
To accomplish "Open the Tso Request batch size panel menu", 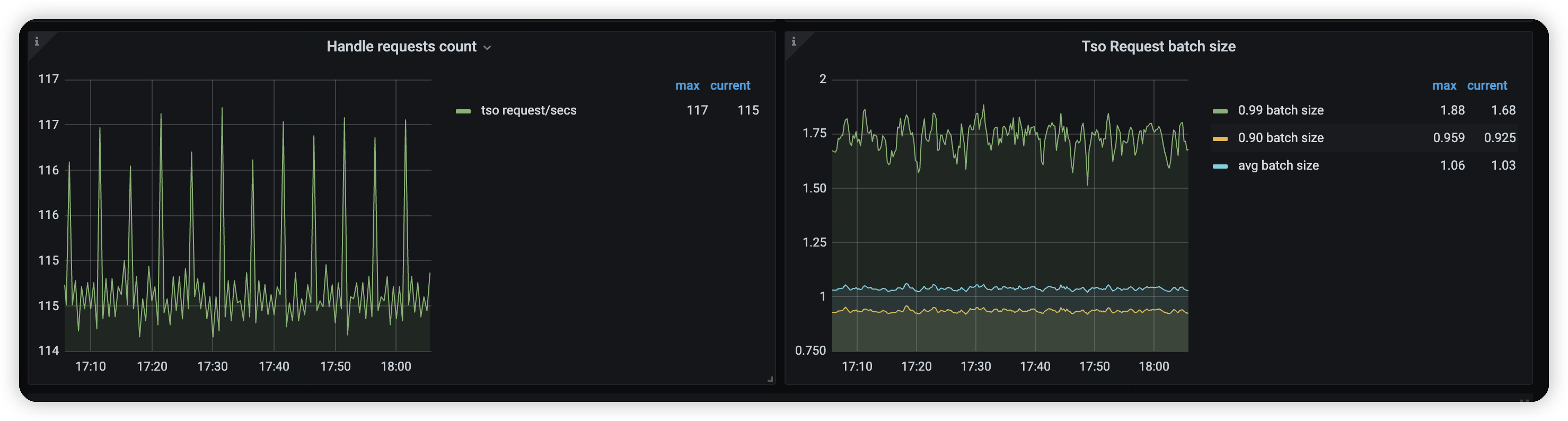I will click(1158, 46).
